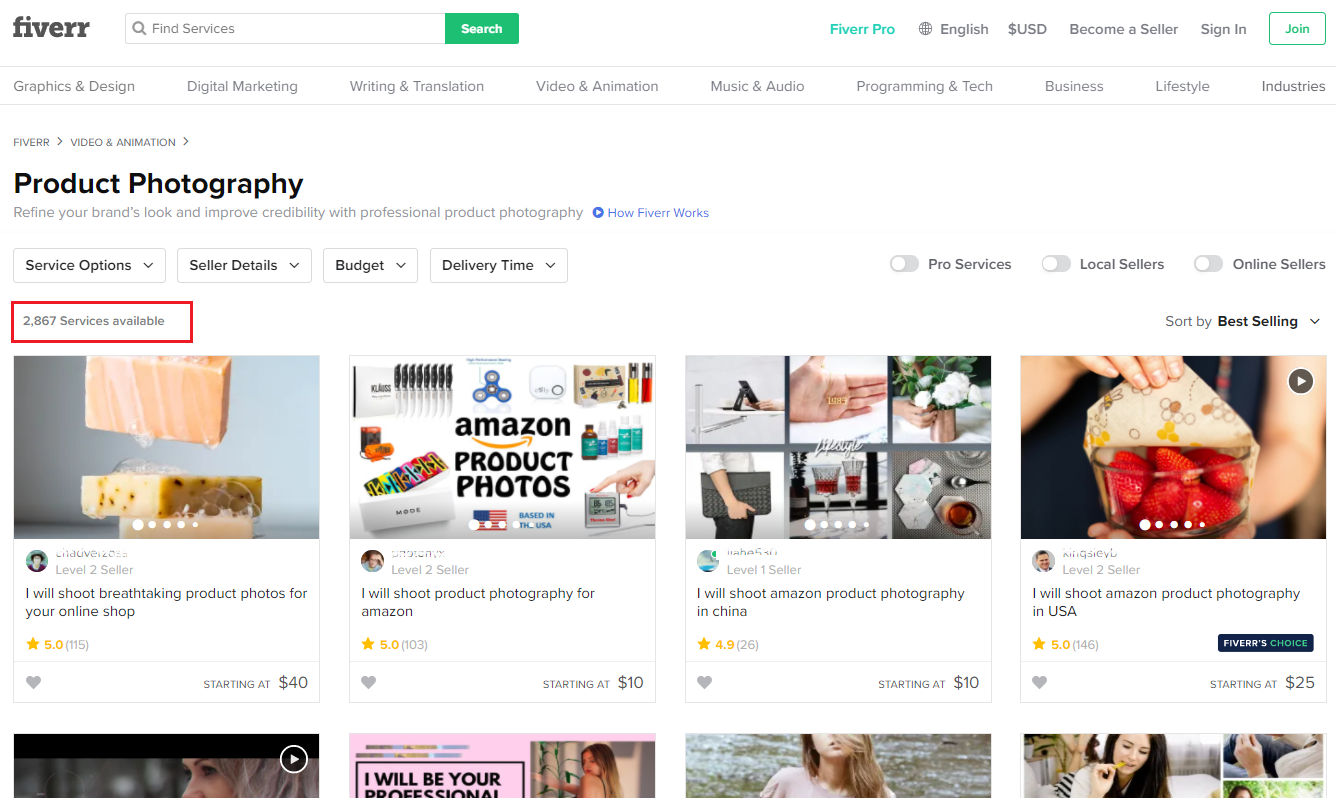Click the heart on the amazon product photos gig
Image resolution: width=1336 pixels, height=798 pixels.
click(x=369, y=682)
